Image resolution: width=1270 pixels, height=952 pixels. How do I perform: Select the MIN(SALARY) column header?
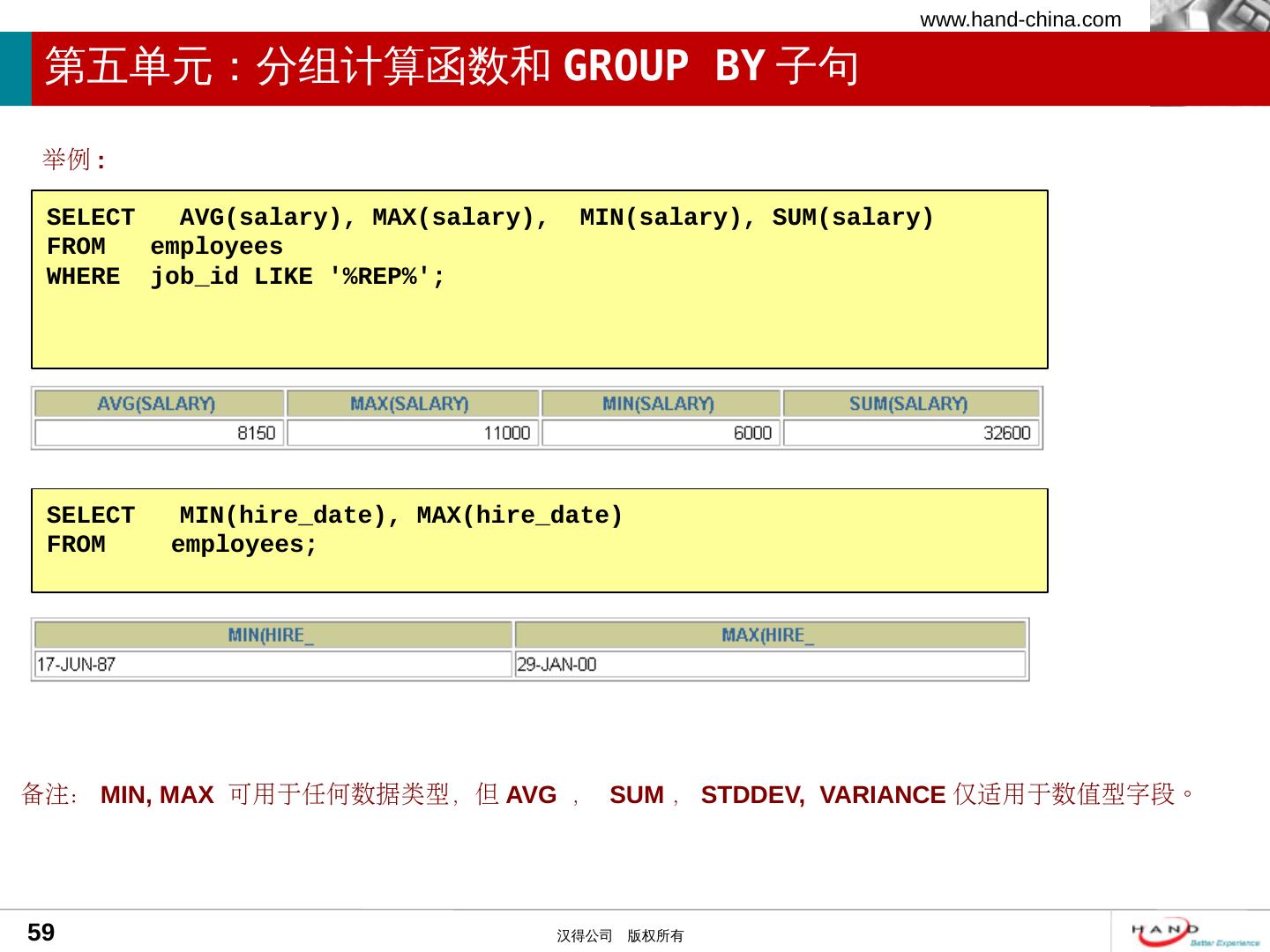tap(659, 404)
